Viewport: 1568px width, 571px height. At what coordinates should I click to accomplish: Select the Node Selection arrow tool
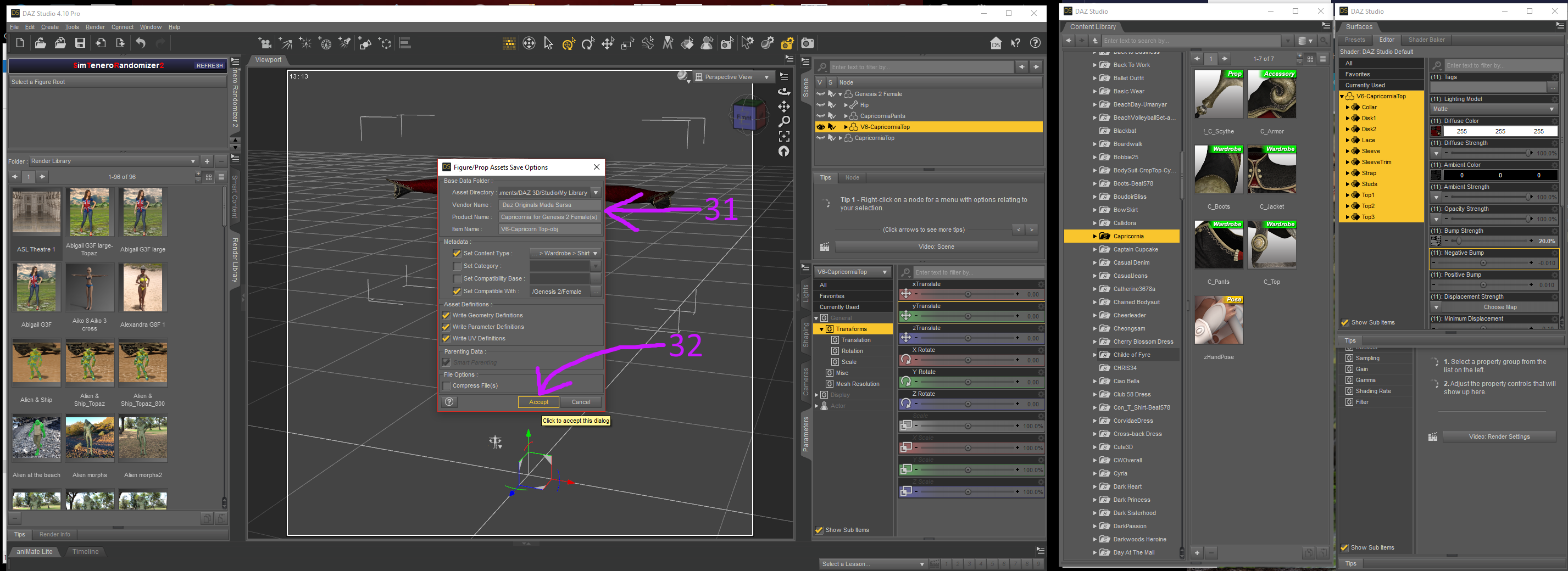tap(548, 43)
